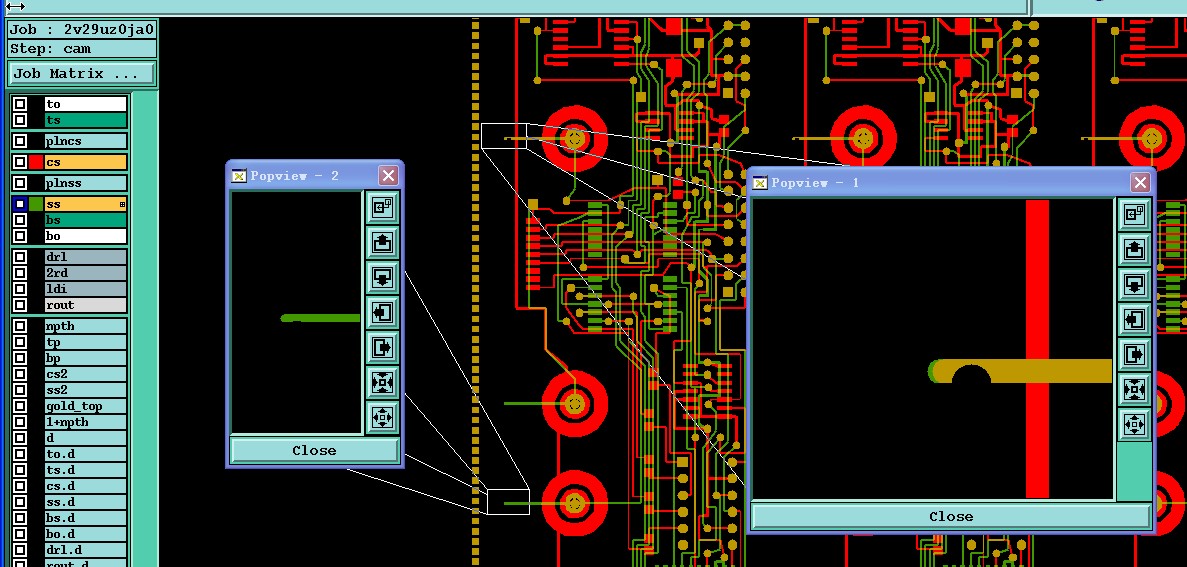Toggle the checkbox for layer plnss
Viewport: 1187px width, 567px height.
point(20,182)
